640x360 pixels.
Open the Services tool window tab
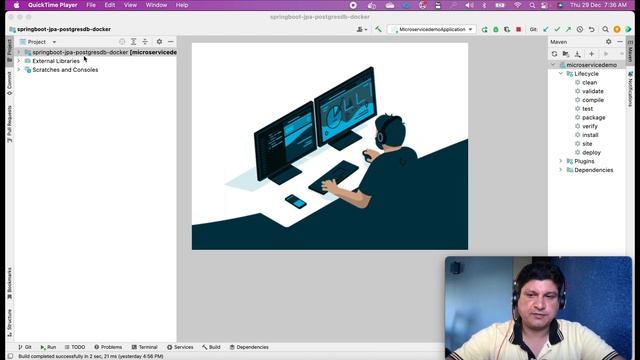click(180, 347)
